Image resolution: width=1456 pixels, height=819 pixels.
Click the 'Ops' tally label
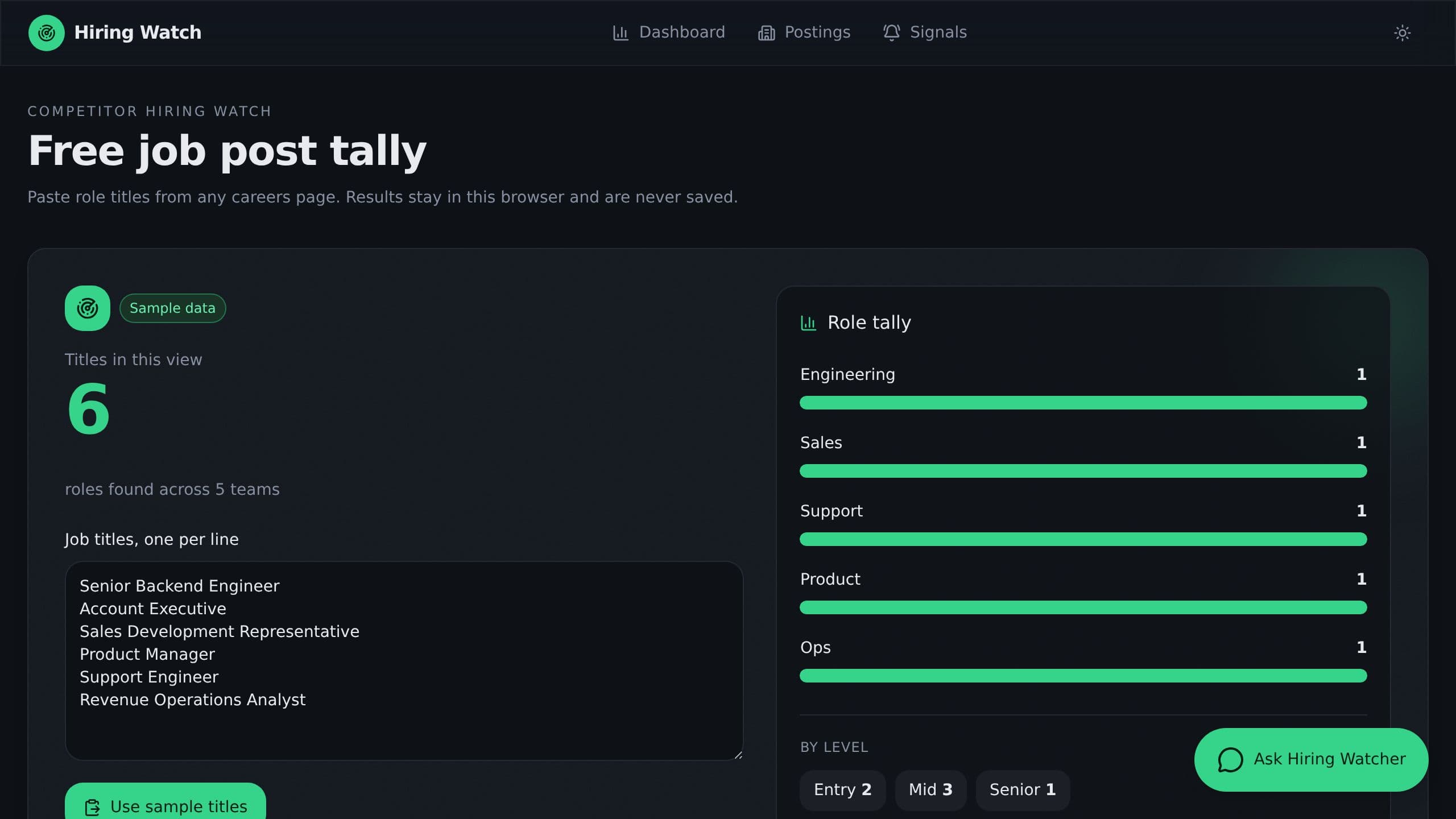point(816,648)
